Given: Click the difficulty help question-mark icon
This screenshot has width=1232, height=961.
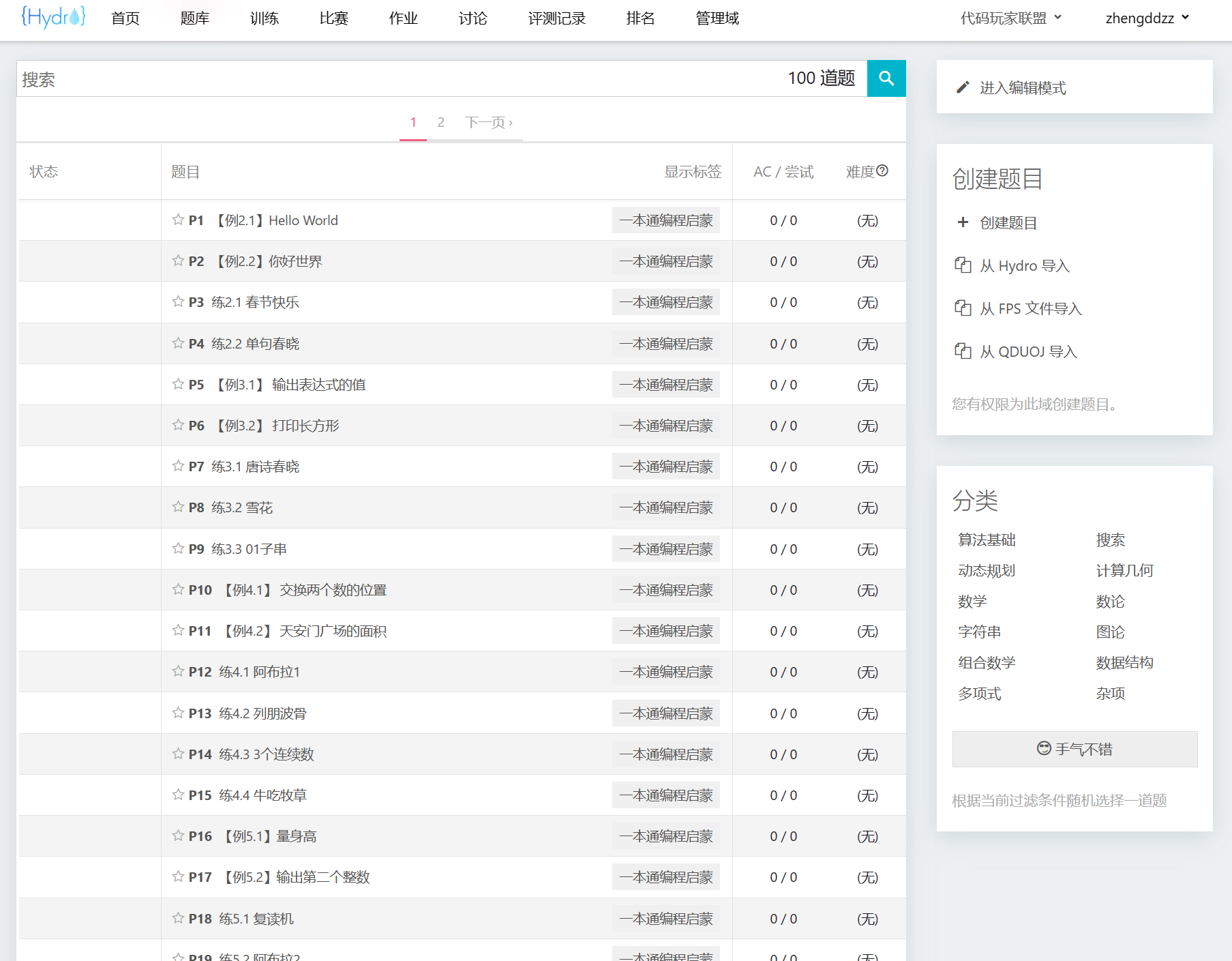Looking at the screenshot, I should (882, 171).
